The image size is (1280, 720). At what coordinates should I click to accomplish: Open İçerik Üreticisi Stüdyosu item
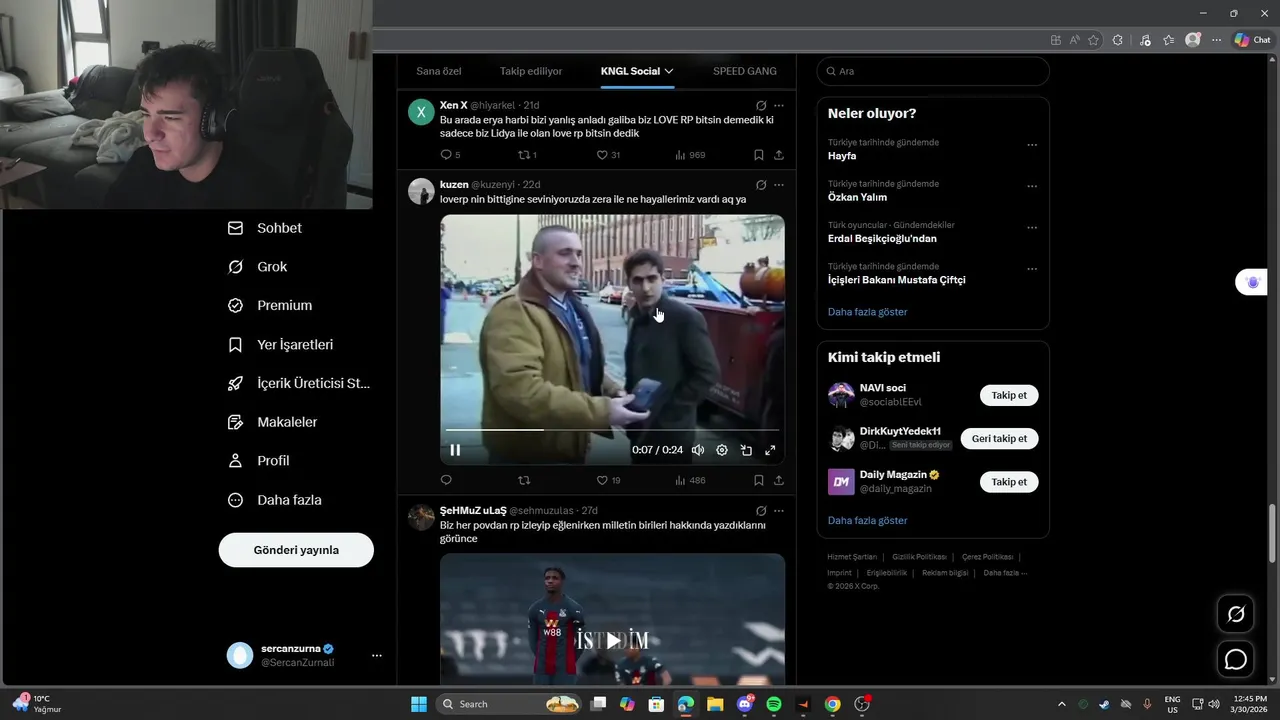coord(299,383)
